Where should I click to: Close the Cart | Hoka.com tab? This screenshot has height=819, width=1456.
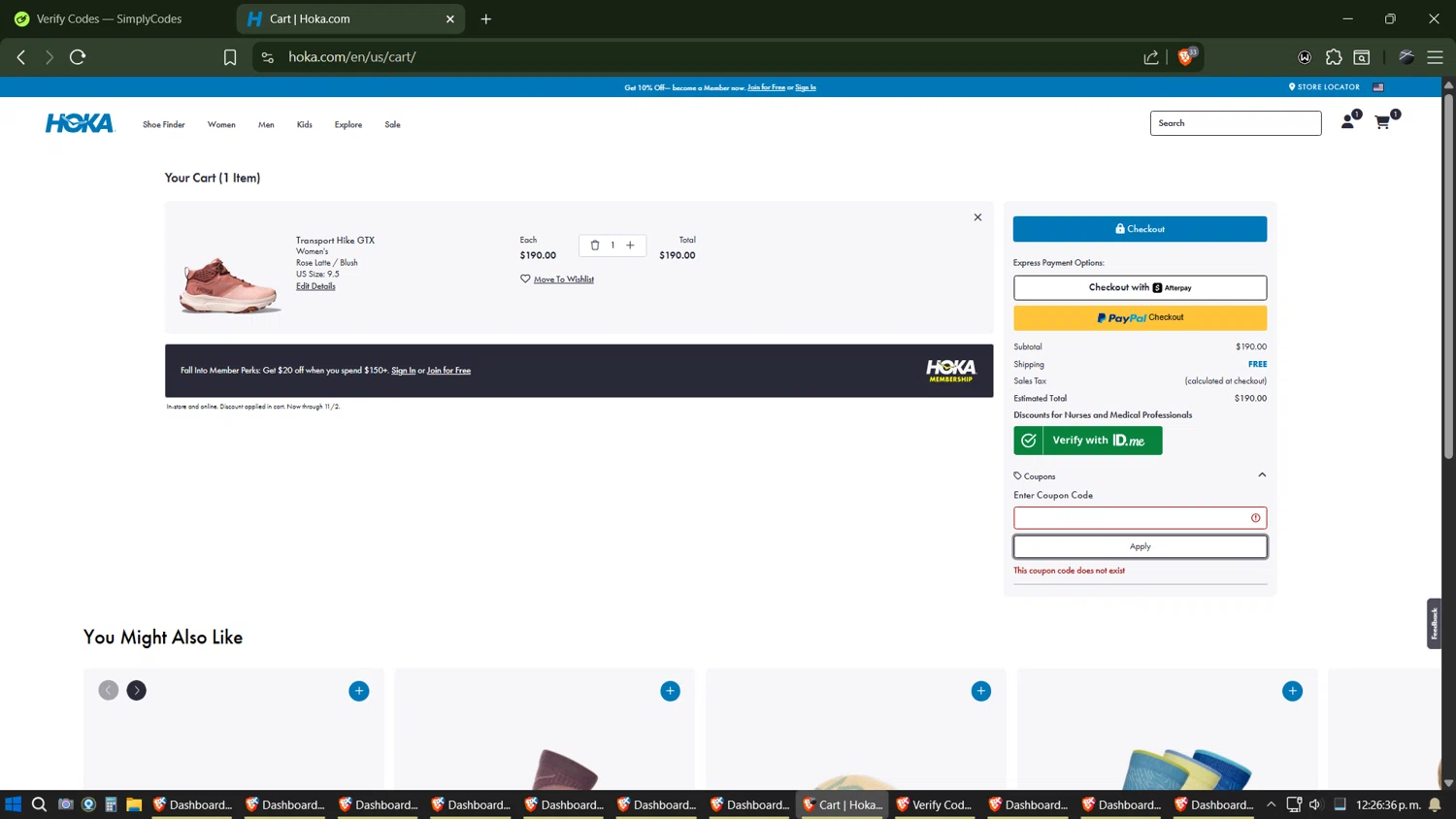pos(450,18)
